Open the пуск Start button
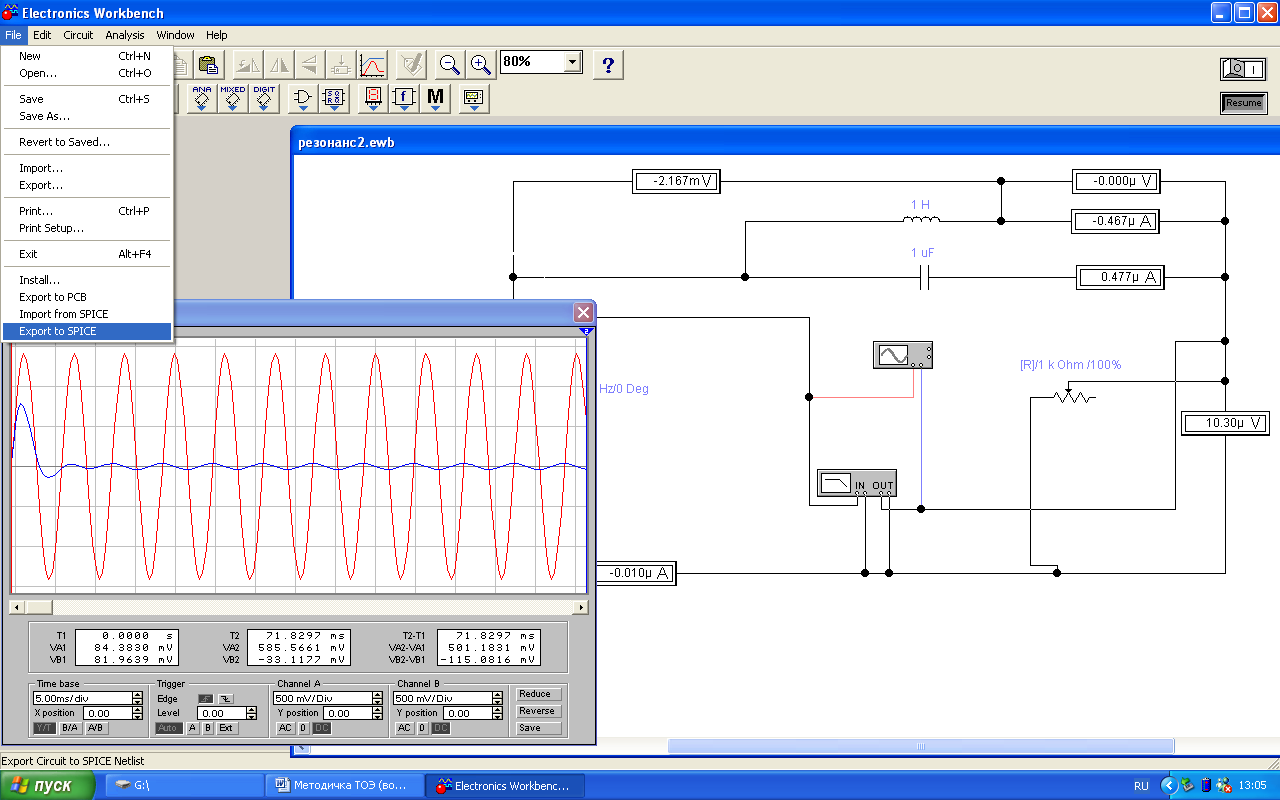The width and height of the screenshot is (1280, 800). coord(47,785)
